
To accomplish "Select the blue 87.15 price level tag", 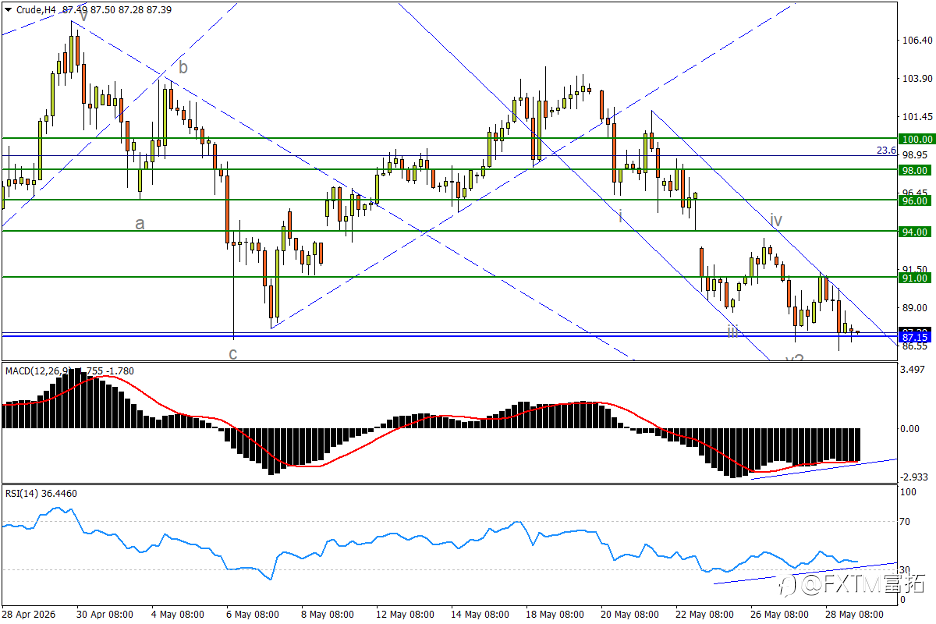I will 916,337.
